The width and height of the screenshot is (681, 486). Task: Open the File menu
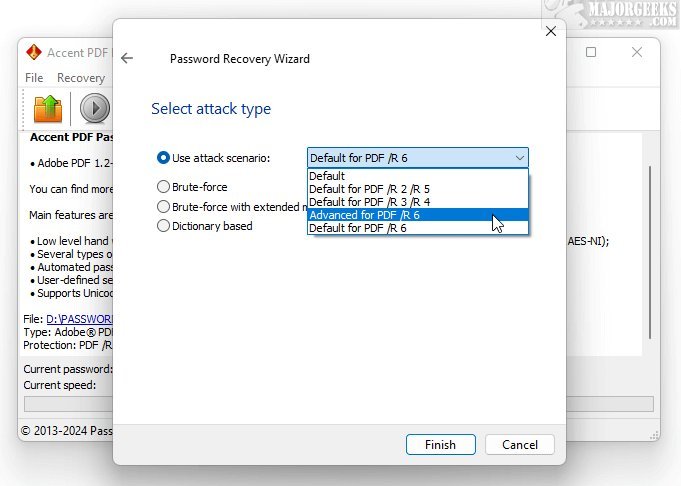click(x=34, y=78)
